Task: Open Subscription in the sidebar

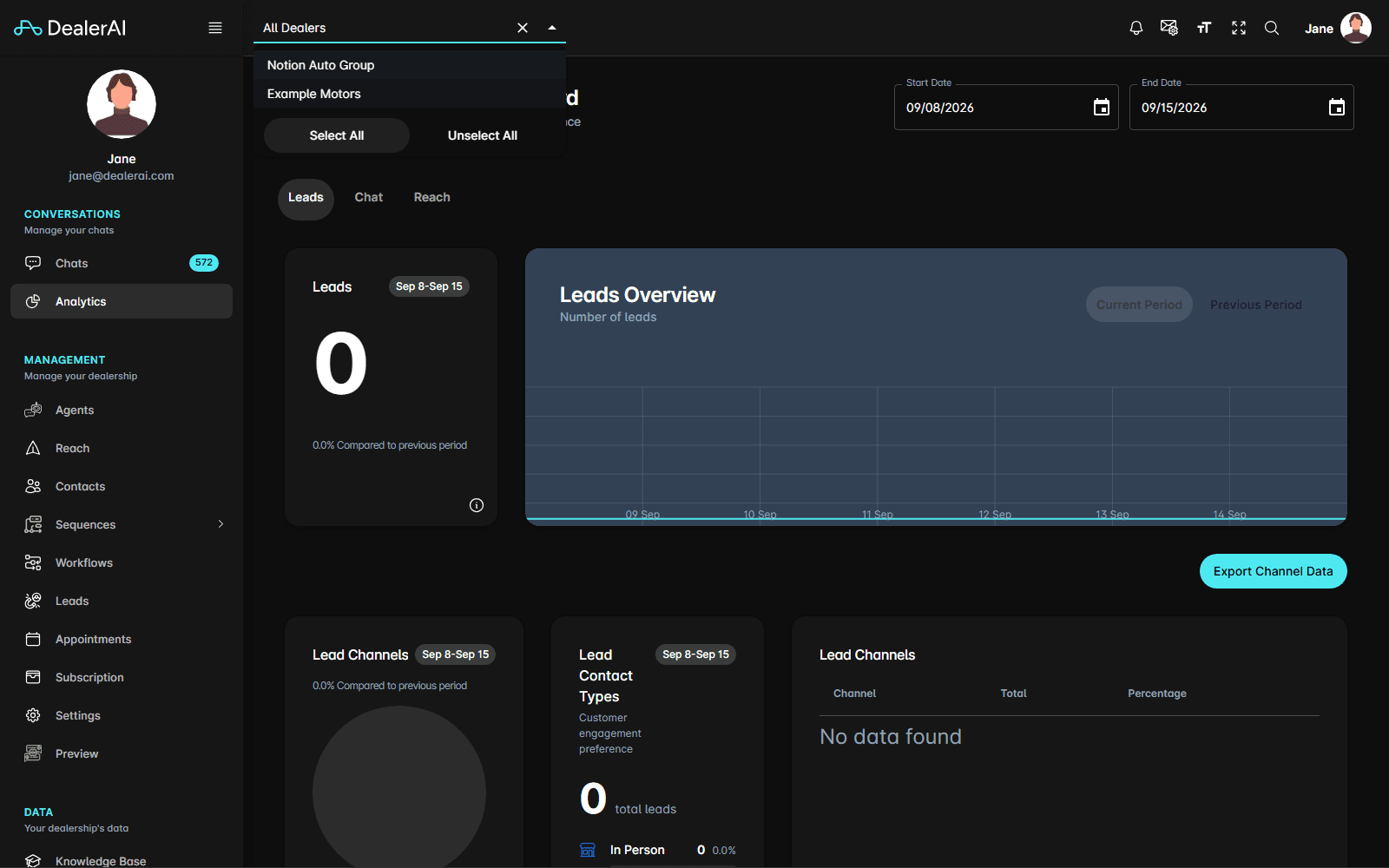Action: pyautogui.click(x=122, y=677)
